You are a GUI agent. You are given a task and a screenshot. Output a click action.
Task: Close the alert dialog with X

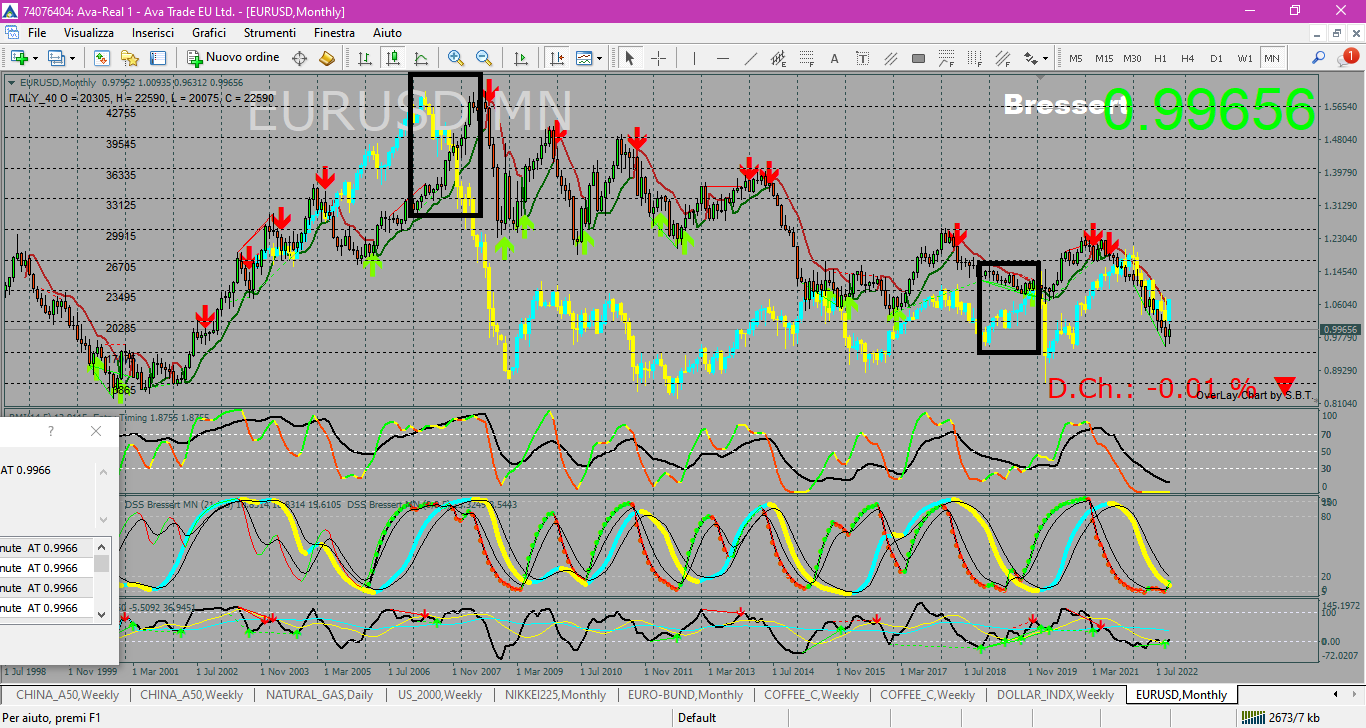click(96, 431)
